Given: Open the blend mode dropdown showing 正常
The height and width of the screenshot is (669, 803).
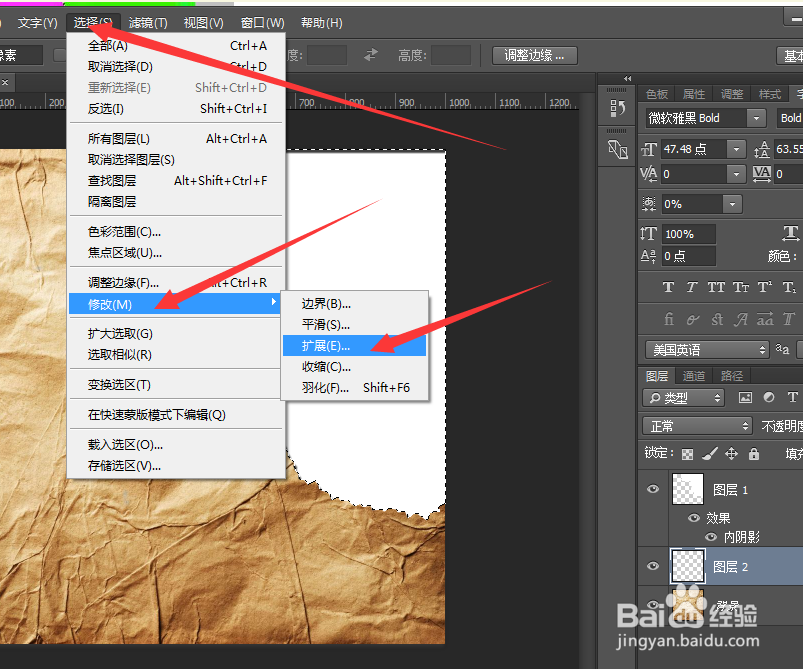Looking at the screenshot, I should 696,426.
